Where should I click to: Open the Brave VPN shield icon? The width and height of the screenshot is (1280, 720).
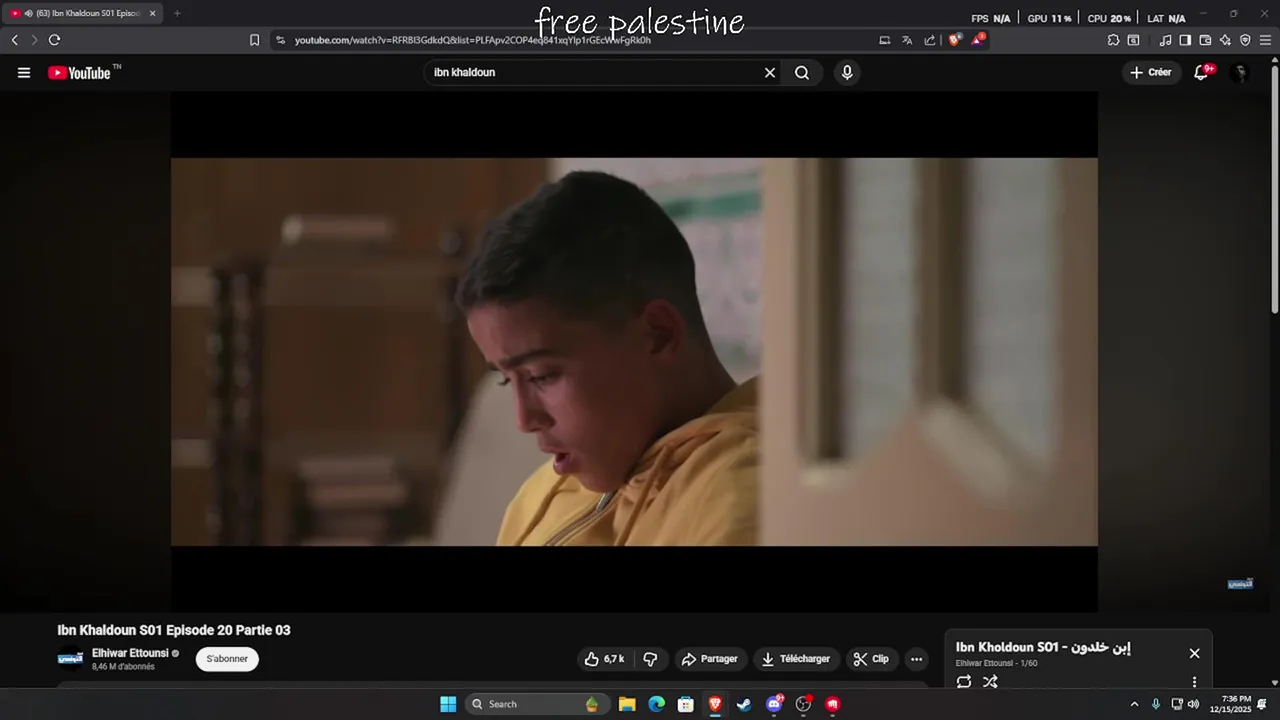[x=1245, y=40]
